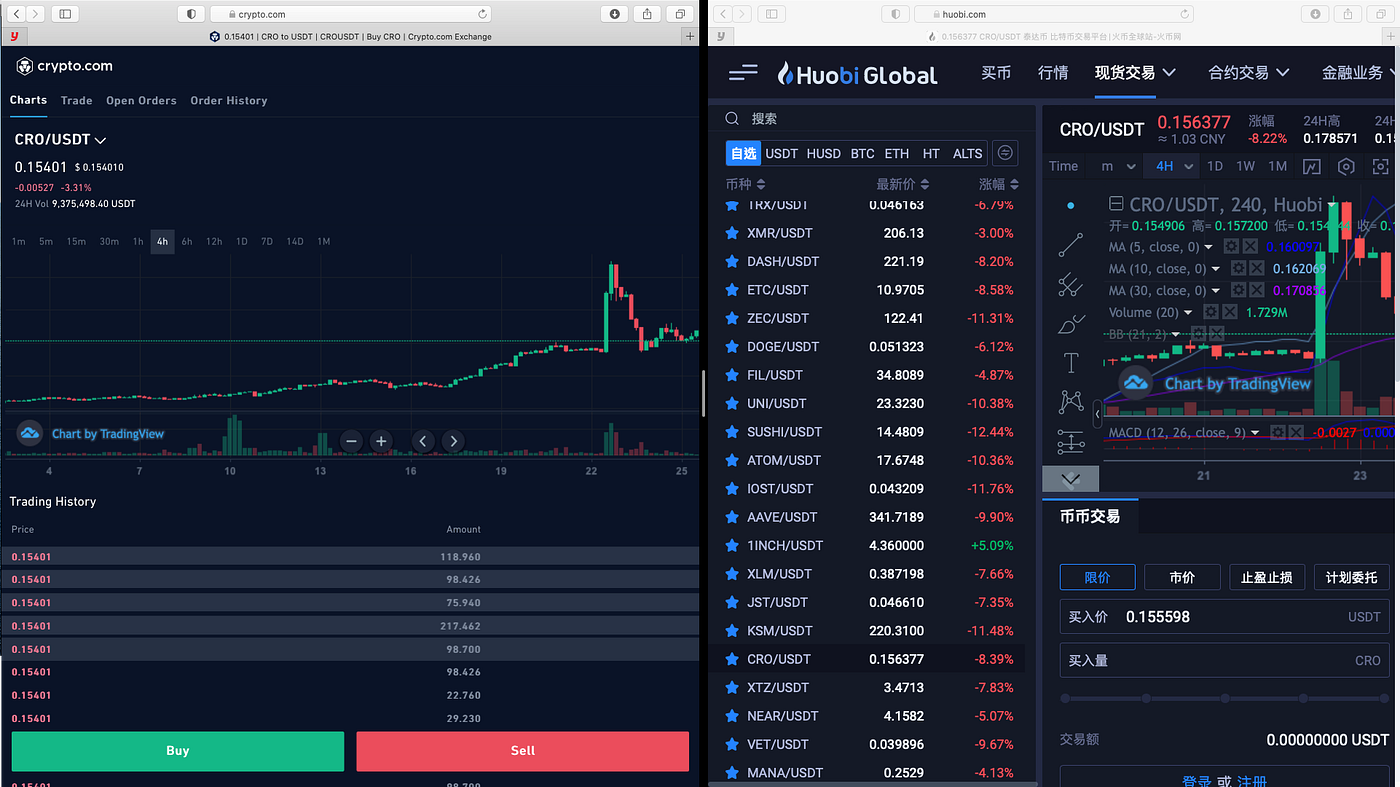Click the 搜索 search field on Huobi

(872, 118)
